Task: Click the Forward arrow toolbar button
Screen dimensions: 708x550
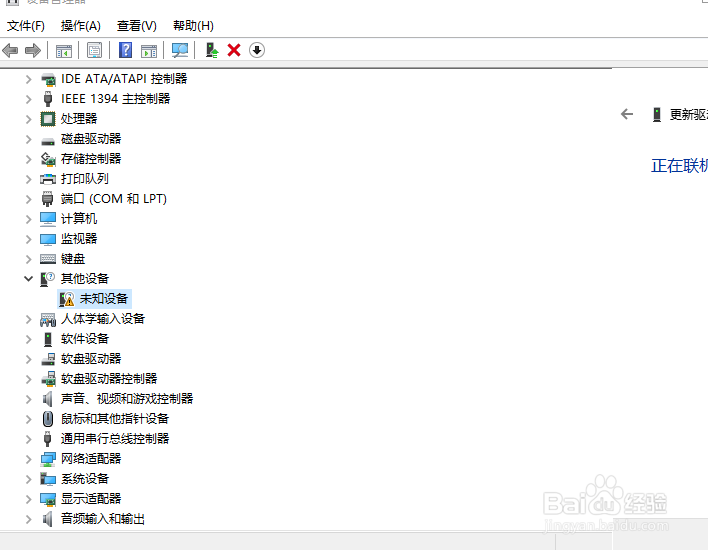Action: [33, 50]
